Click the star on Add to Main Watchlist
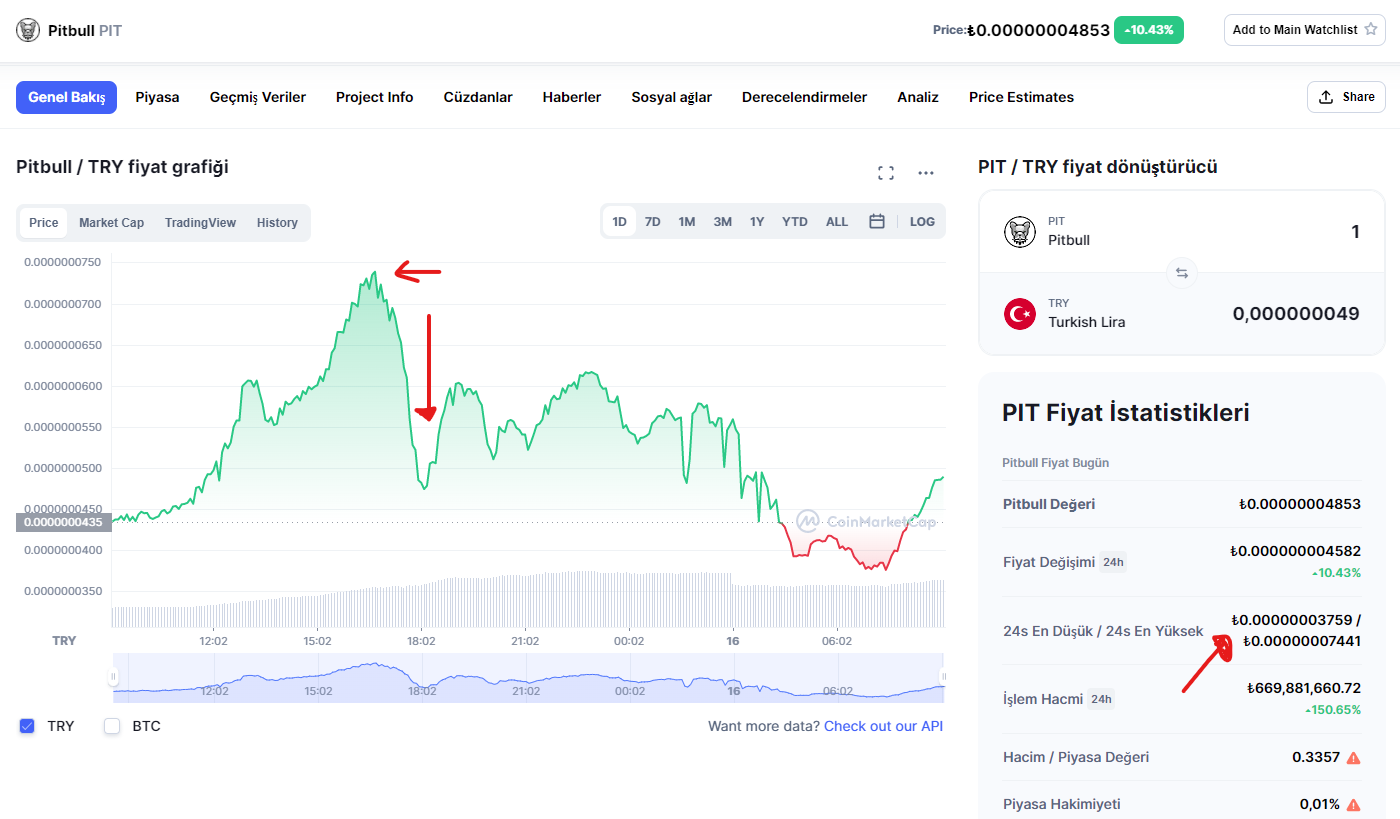The height and width of the screenshot is (819, 1400). pyautogui.click(x=1370, y=29)
